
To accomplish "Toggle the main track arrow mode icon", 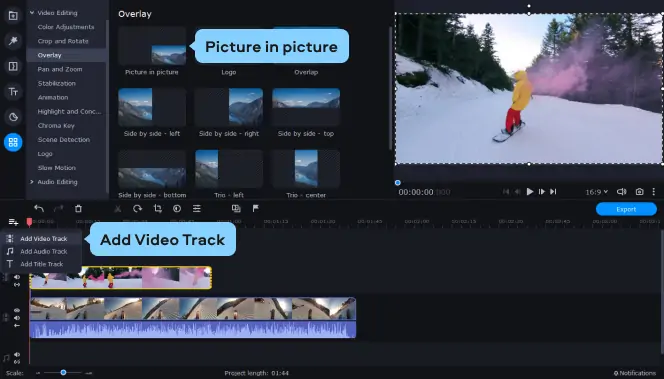I will [17, 326].
